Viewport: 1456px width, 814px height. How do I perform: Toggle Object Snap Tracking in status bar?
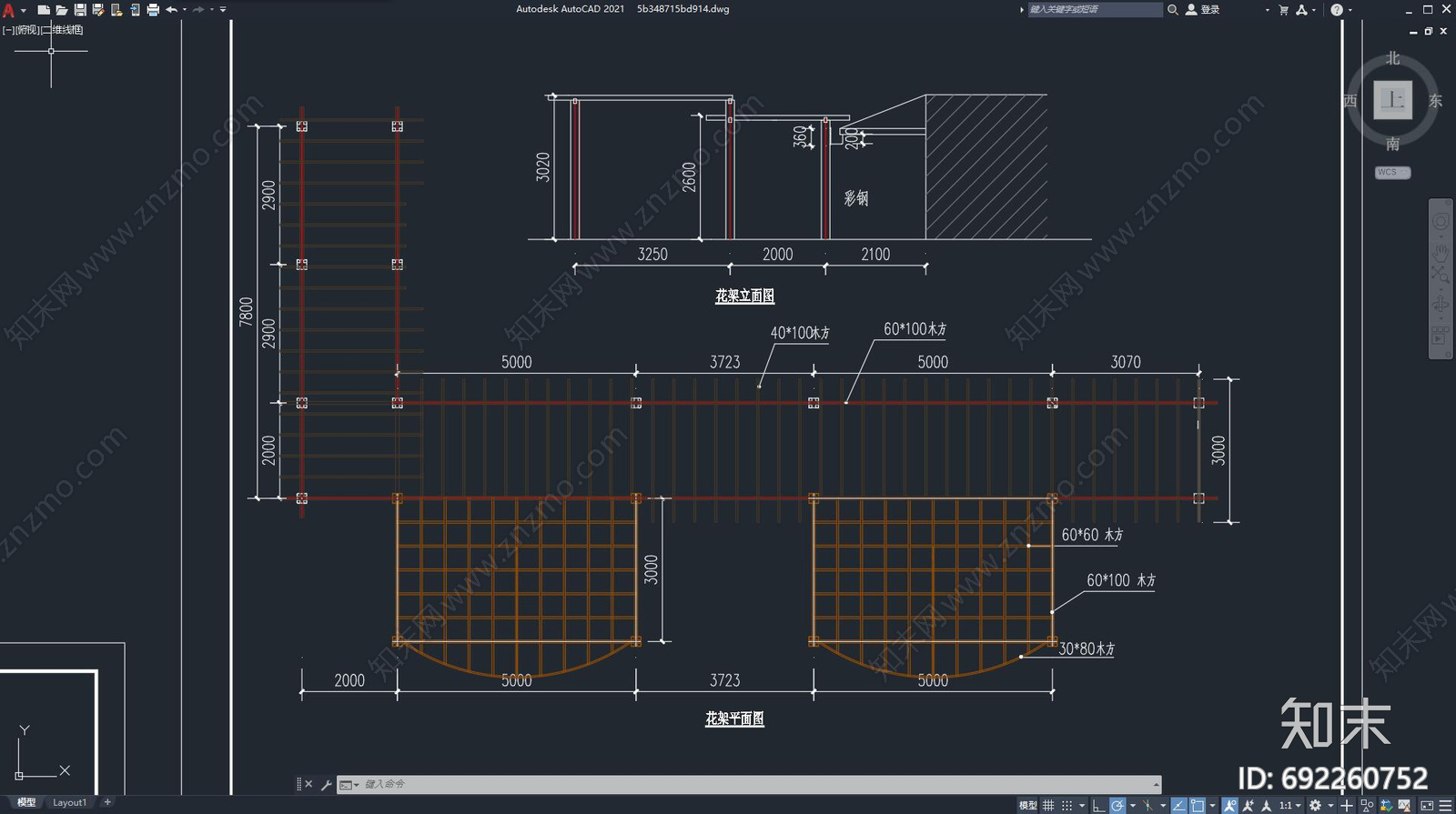[1179, 806]
